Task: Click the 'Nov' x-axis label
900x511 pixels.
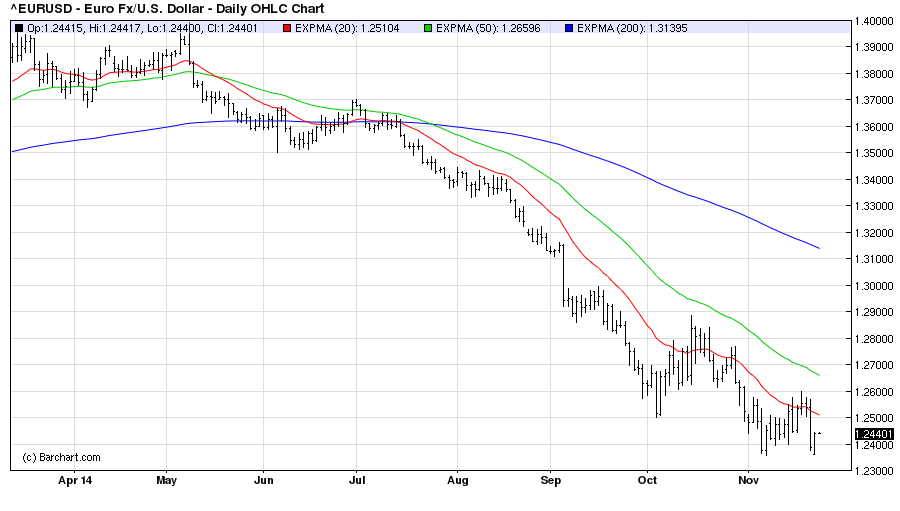Action: [748, 480]
